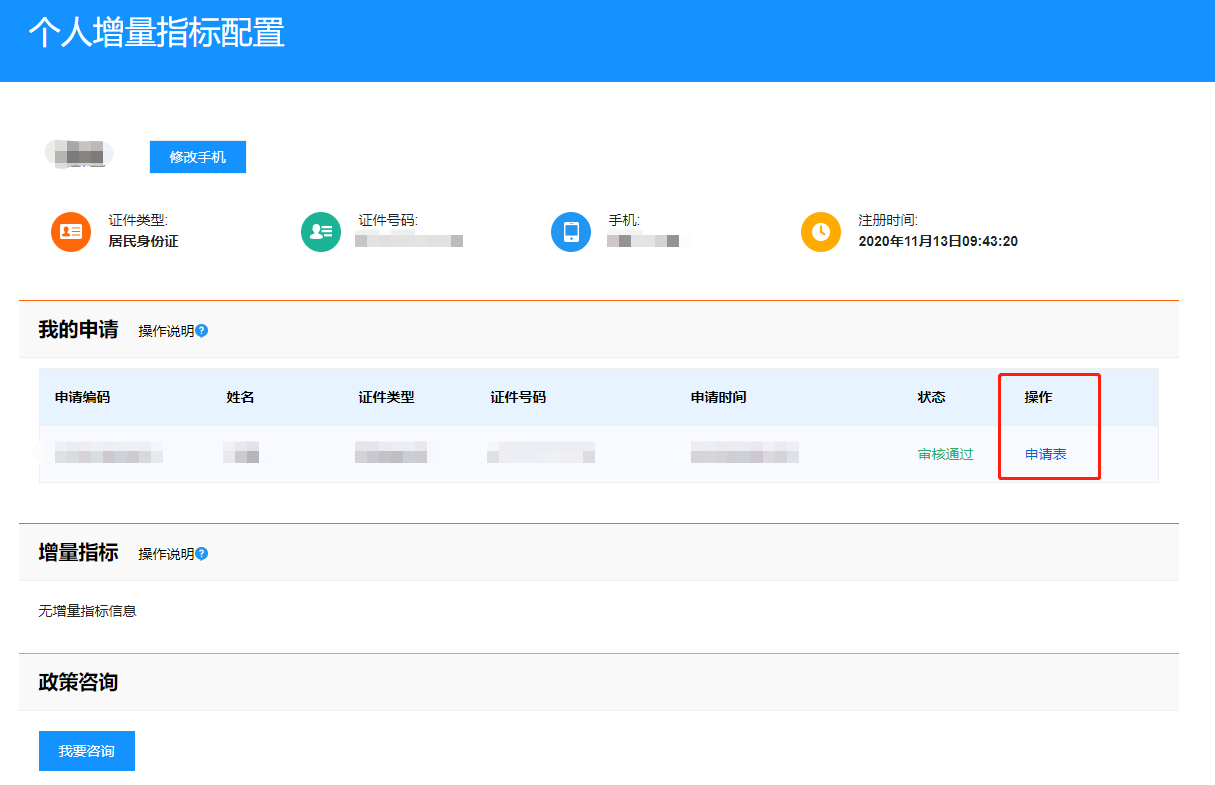Click the 操作 column header
Screen dimensions: 1215x785
[x=1038, y=397]
